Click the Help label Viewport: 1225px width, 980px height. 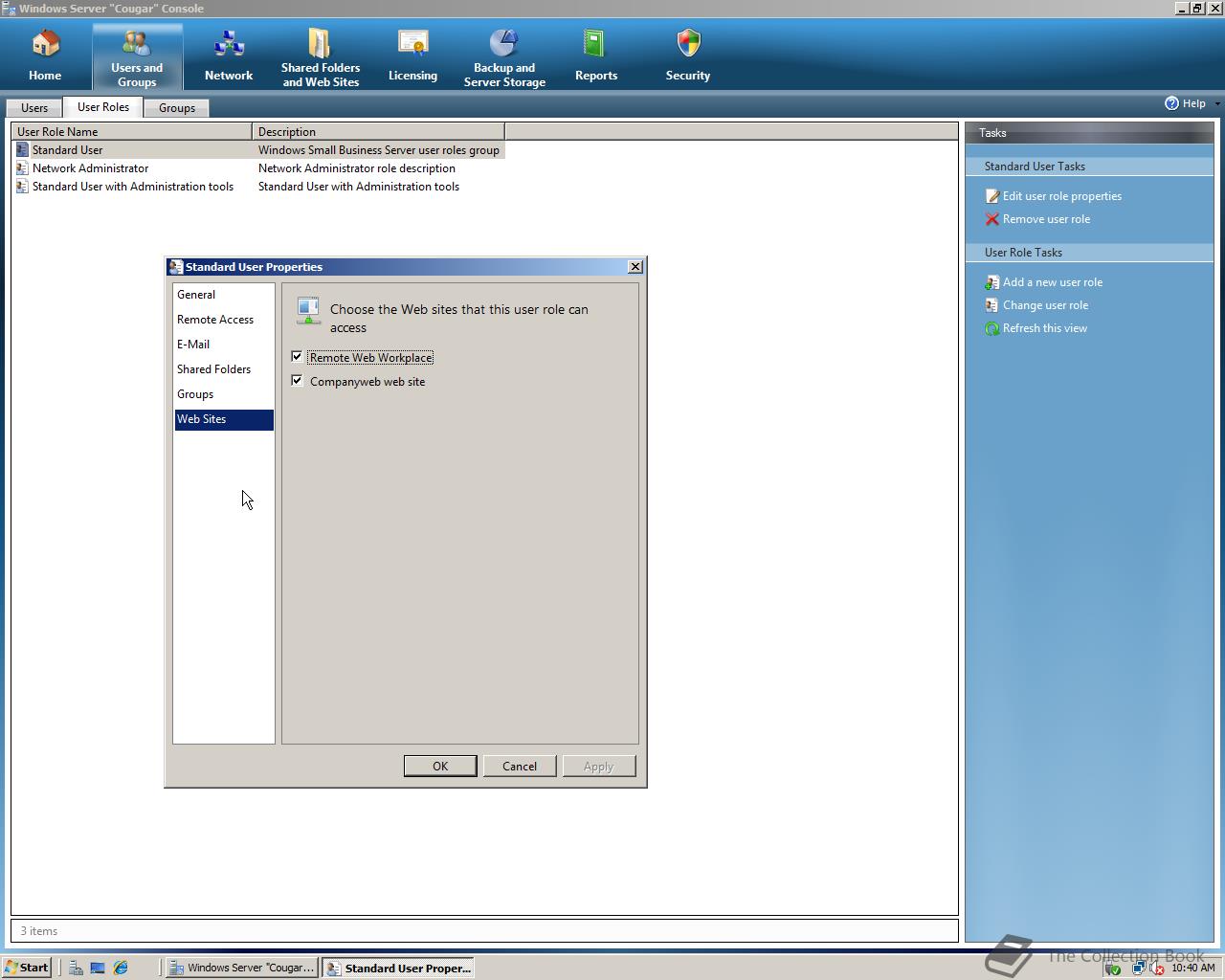[x=1193, y=103]
